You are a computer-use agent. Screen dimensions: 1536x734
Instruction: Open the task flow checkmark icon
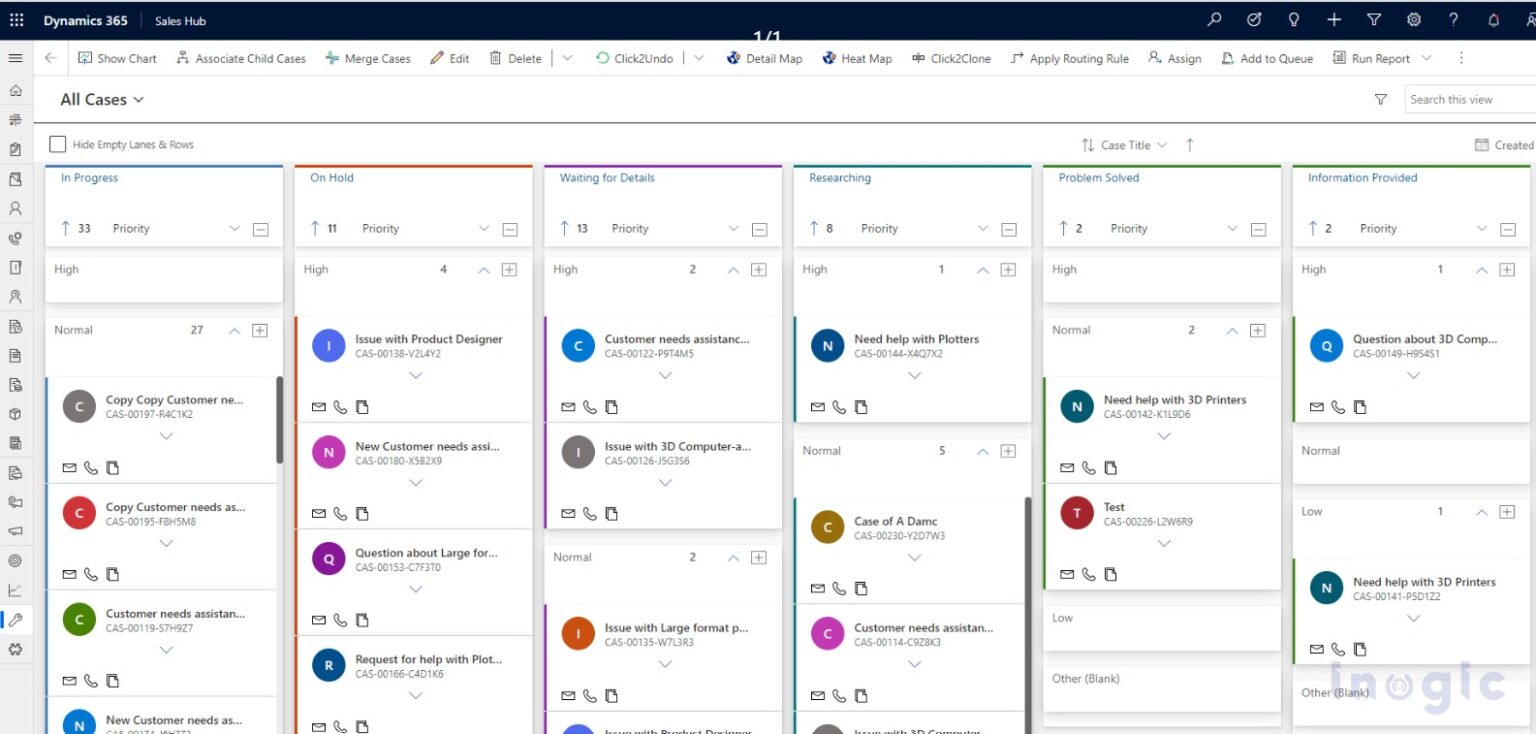pyautogui.click(x=1254, y=20)
